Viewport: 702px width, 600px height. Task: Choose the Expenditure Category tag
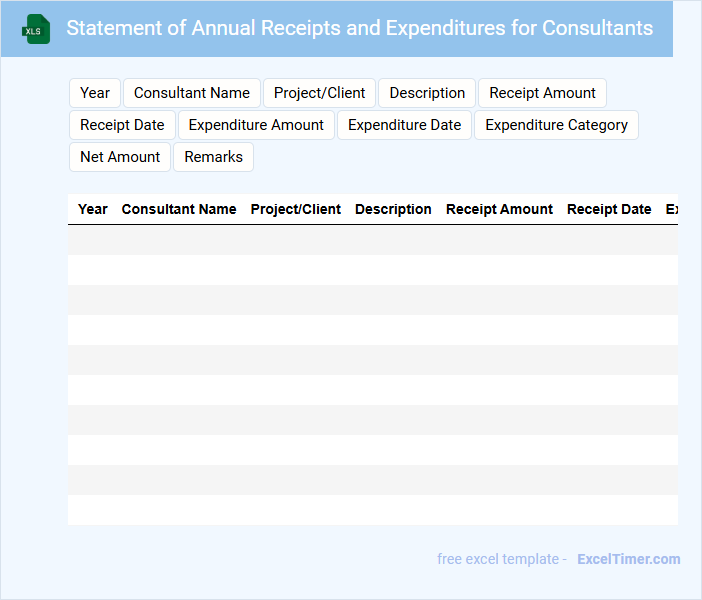(556, 125)
